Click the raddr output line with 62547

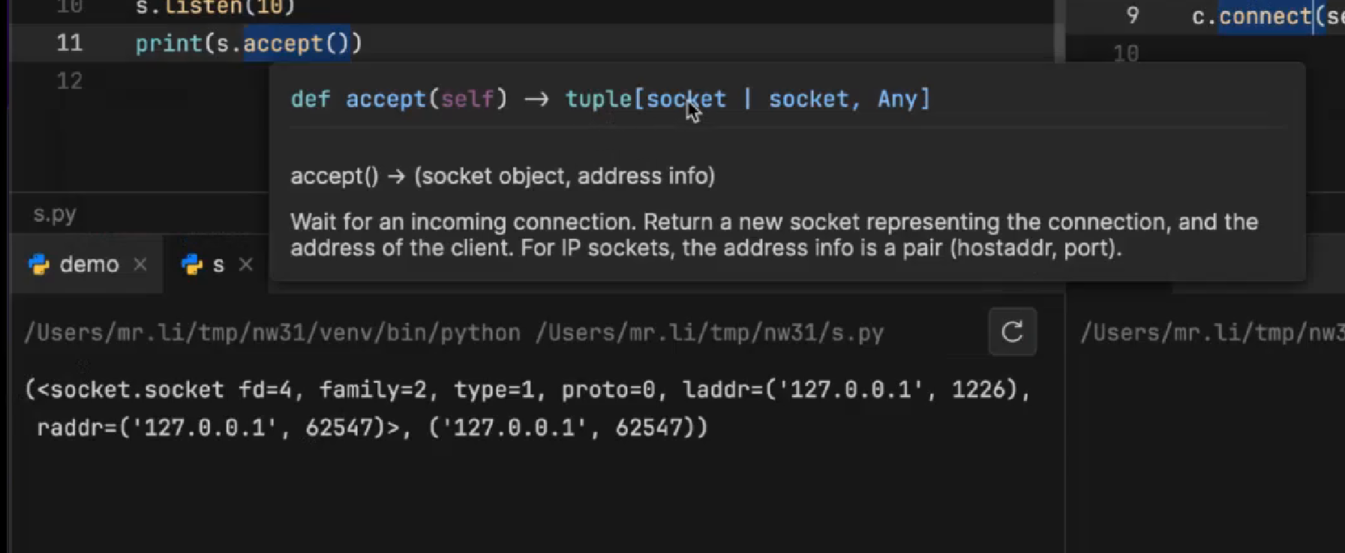click(372, 428)
